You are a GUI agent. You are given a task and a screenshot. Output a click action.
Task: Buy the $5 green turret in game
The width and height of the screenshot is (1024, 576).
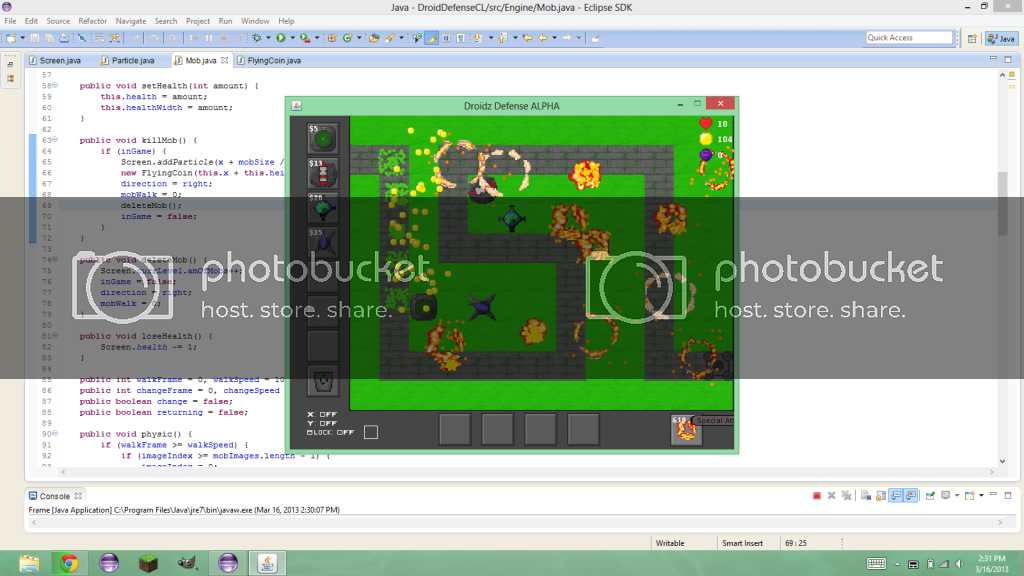[x=323, y=138]
